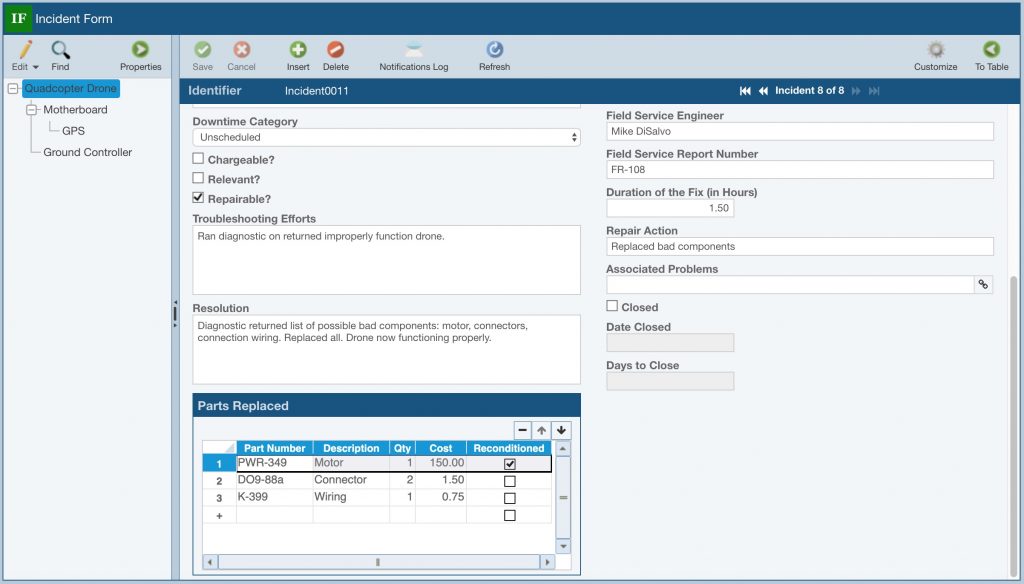This screenshot has height=584, width=1024.
Task: Toggle the Chargeable? checkbox
Action: click(x=198, y=158)
